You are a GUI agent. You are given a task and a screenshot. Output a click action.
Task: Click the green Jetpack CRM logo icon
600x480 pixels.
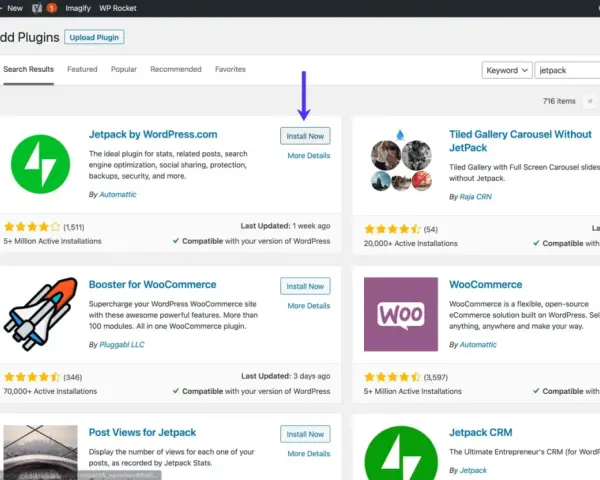click(x=401, y=453)
